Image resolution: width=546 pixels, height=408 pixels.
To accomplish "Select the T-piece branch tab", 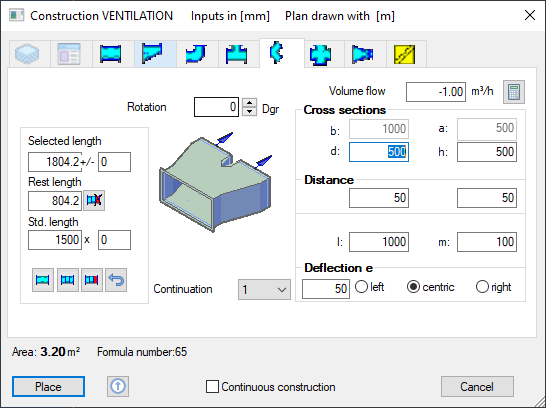I will pos(236,54).
